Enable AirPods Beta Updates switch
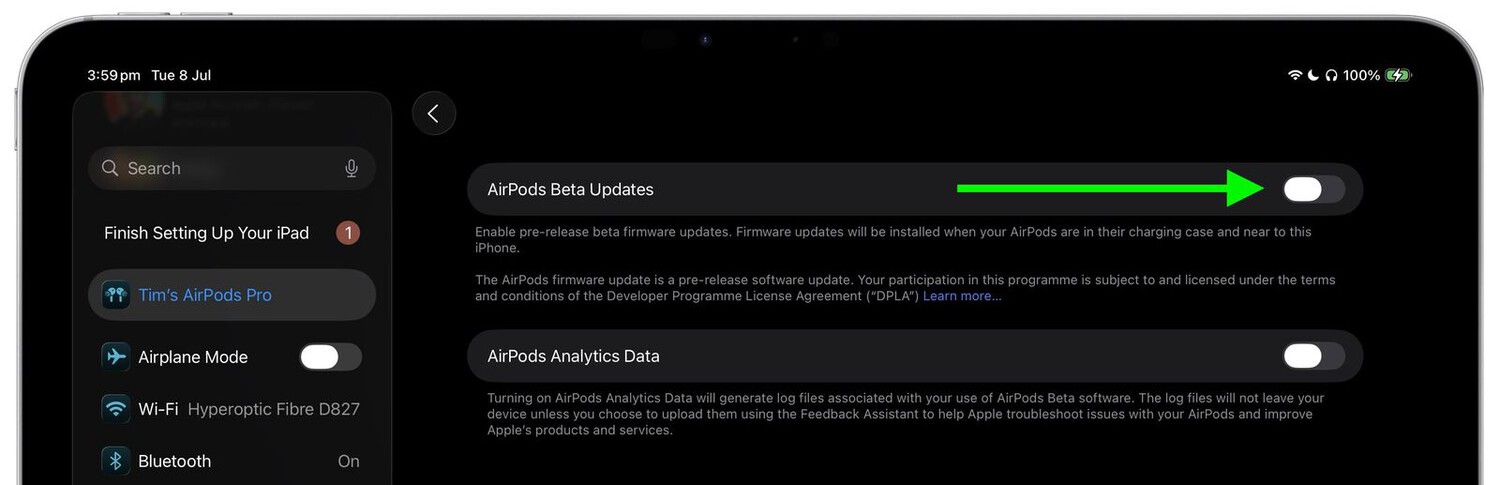The image size is (1500, 485). point(1314,189)
